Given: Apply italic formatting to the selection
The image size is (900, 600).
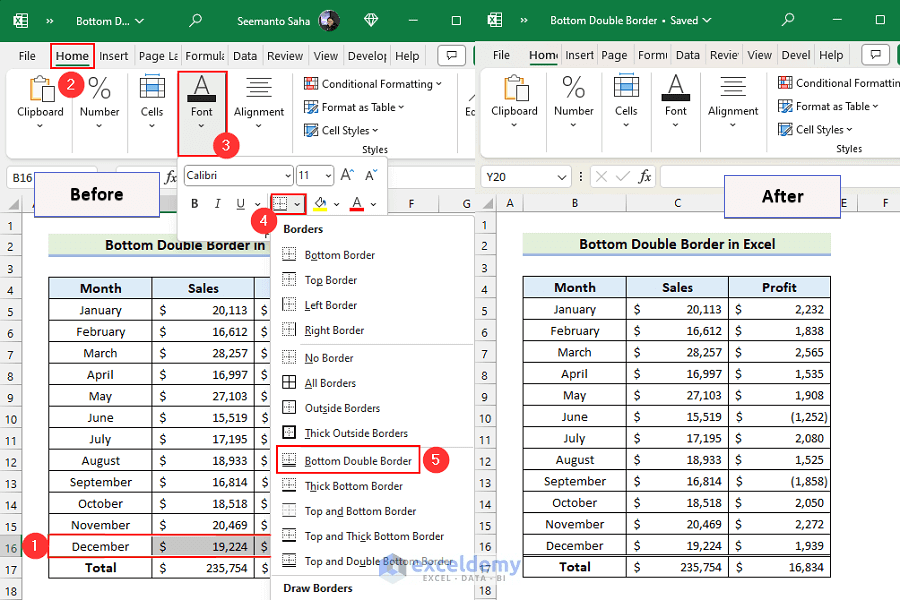Looking at the screenshot, I should [217, 203].
